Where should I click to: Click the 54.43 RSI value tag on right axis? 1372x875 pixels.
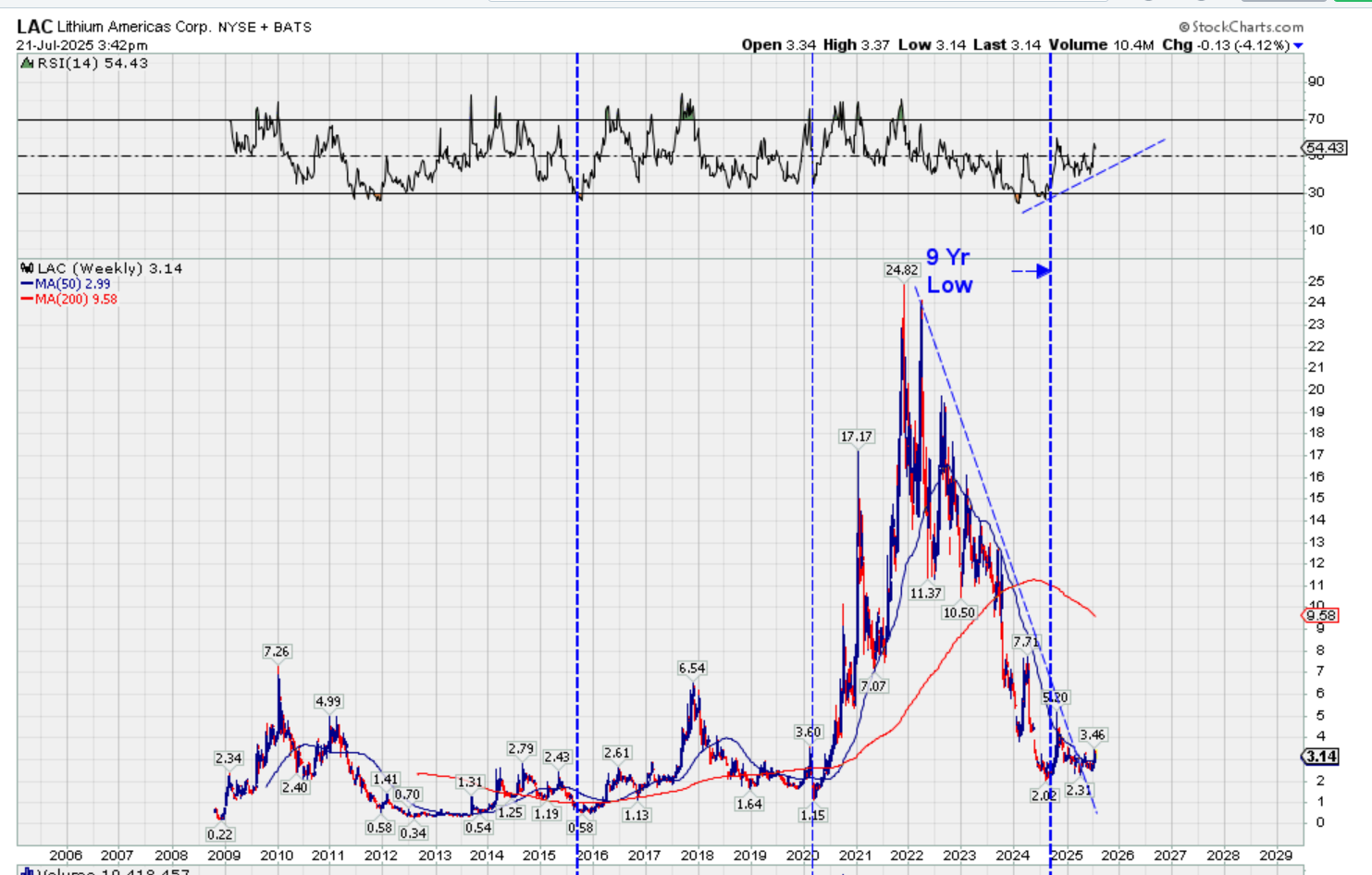pyautogui.click(x=1325, y=148)
